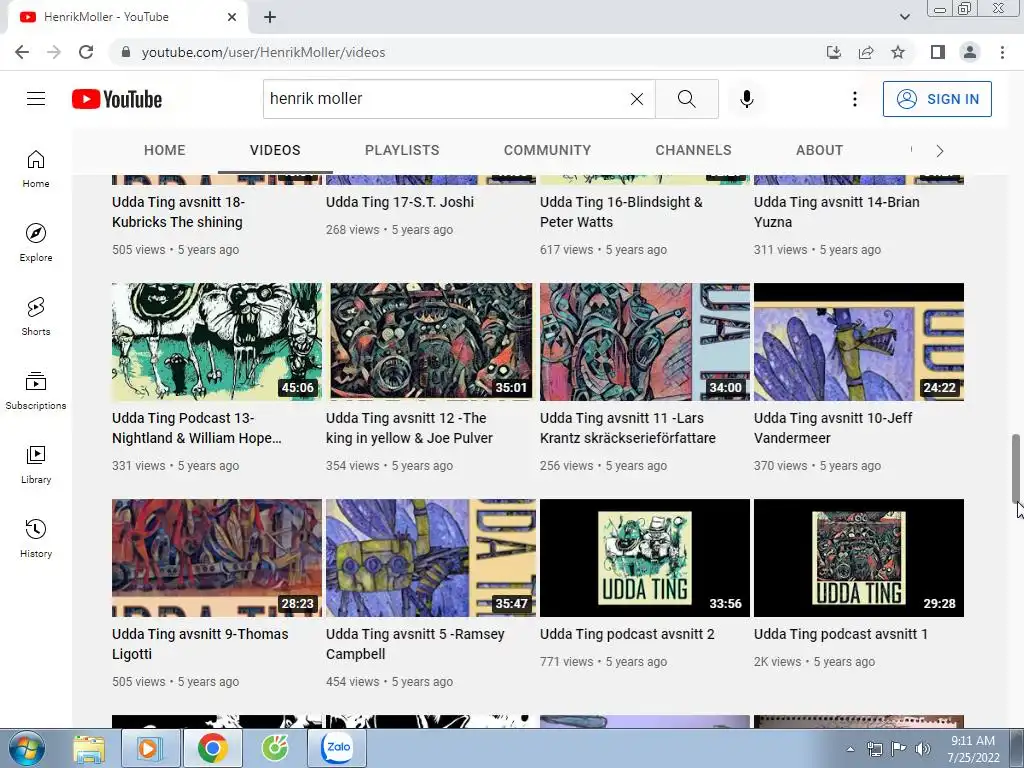Open Explore in sidebar
The height and width of the screenshot is (768, 1024).
tap(36, 243)
